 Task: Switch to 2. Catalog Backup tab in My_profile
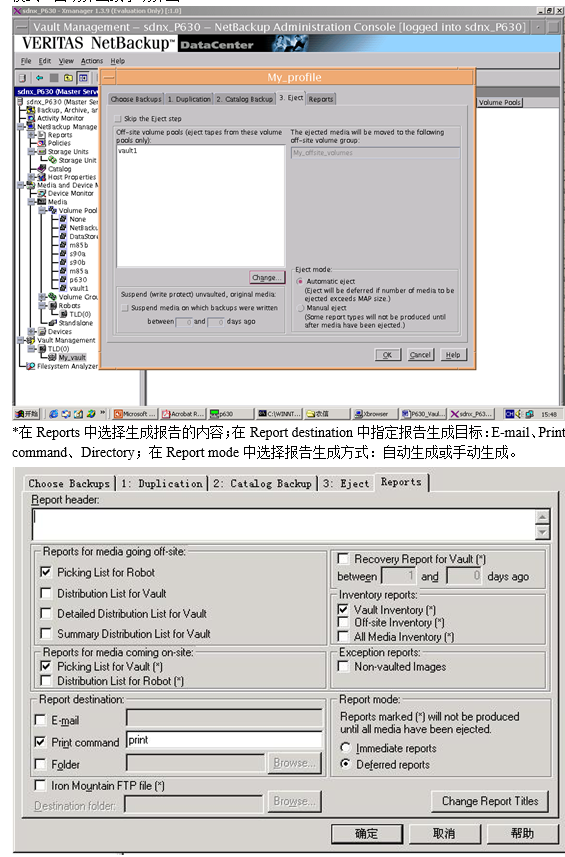(244, 99)
